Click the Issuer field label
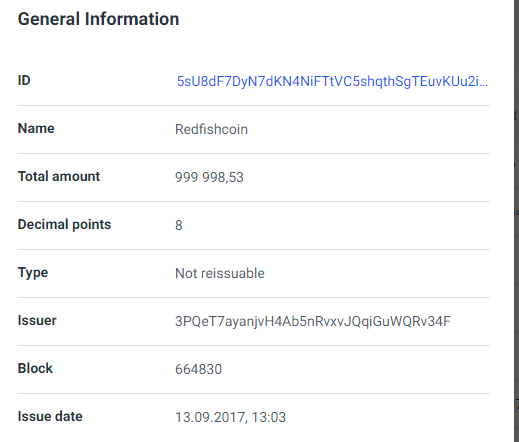The height and width of the screenshot is (442, 519). pos(37,320)
